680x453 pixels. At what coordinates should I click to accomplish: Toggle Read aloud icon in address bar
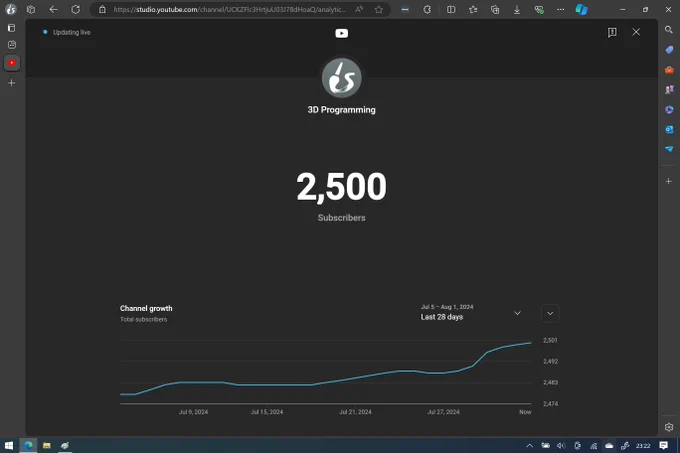[359, 9]
